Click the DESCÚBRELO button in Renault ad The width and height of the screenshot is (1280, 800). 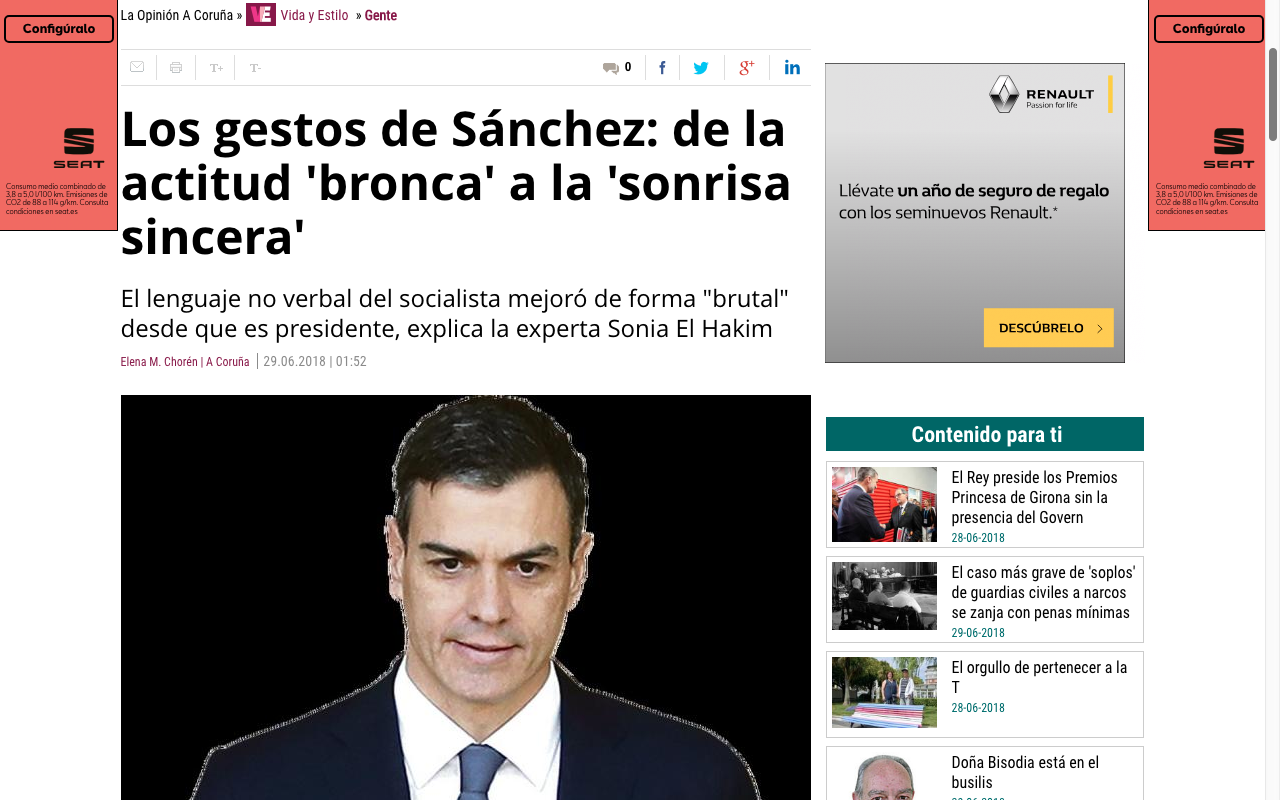point(1048,328)
